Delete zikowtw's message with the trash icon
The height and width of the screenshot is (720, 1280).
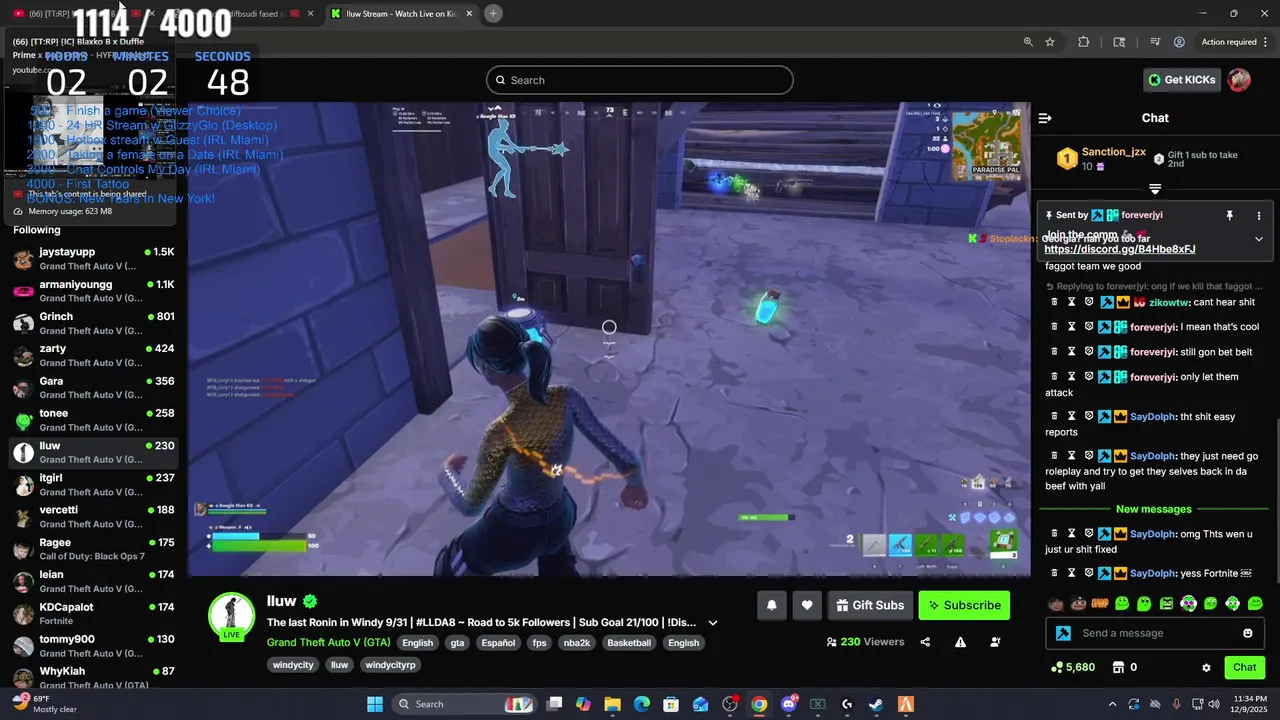click(x=1054, y=302)
